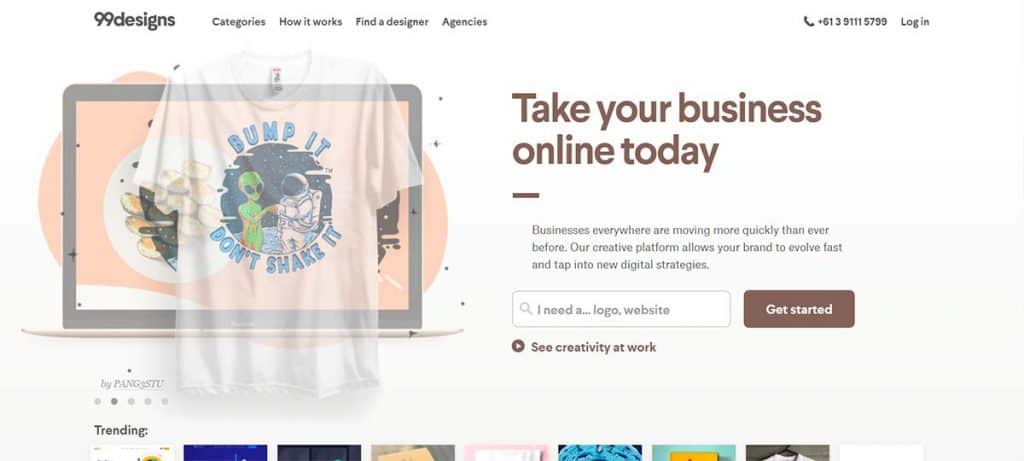Go to Find a designer
The width and height of the screenshot is (1024, 461).
[x=392, y=22]
